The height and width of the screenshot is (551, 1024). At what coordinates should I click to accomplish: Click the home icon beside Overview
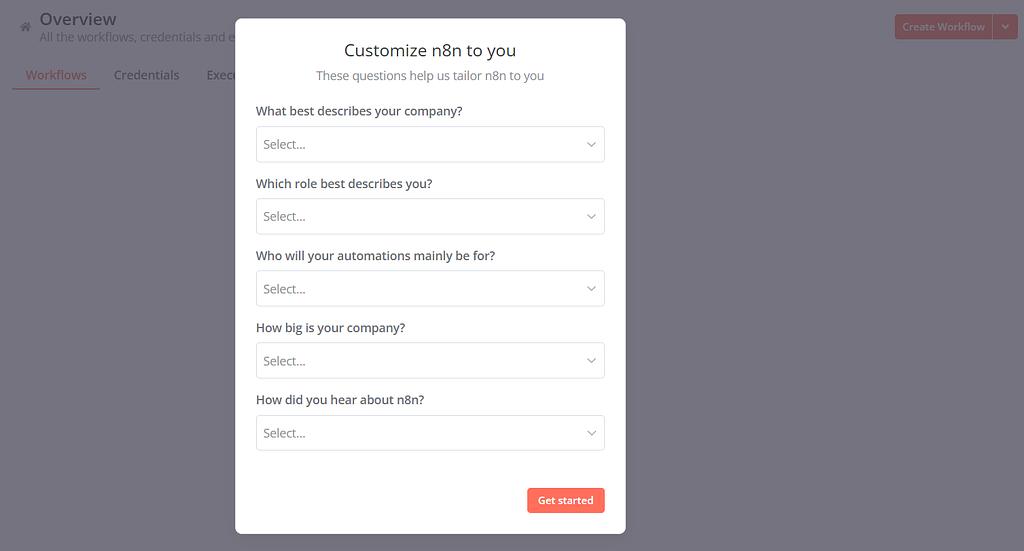coord(26,27)
